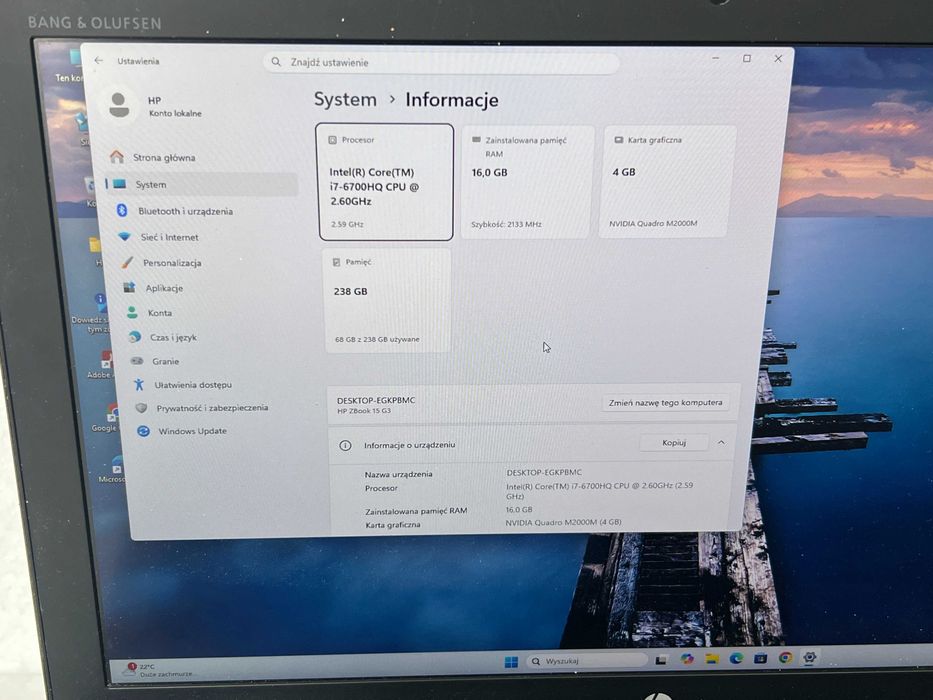This screenshot has width=933, height=700.
Task: Open Microsoft Edge from the taskbar
Action: (737, 658)
